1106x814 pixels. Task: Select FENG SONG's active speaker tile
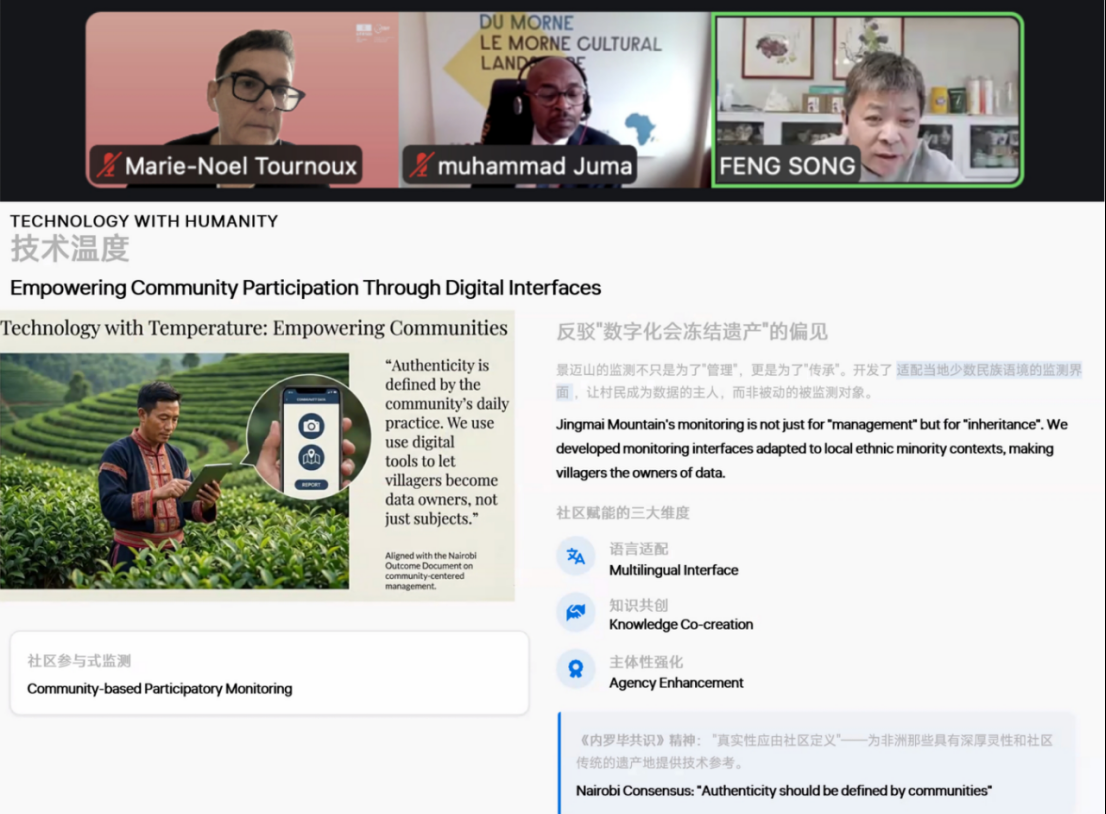point(868,97)
